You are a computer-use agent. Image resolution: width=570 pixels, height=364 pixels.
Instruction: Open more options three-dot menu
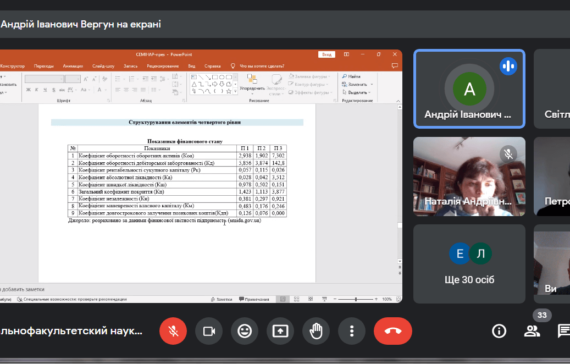(352, 331)
